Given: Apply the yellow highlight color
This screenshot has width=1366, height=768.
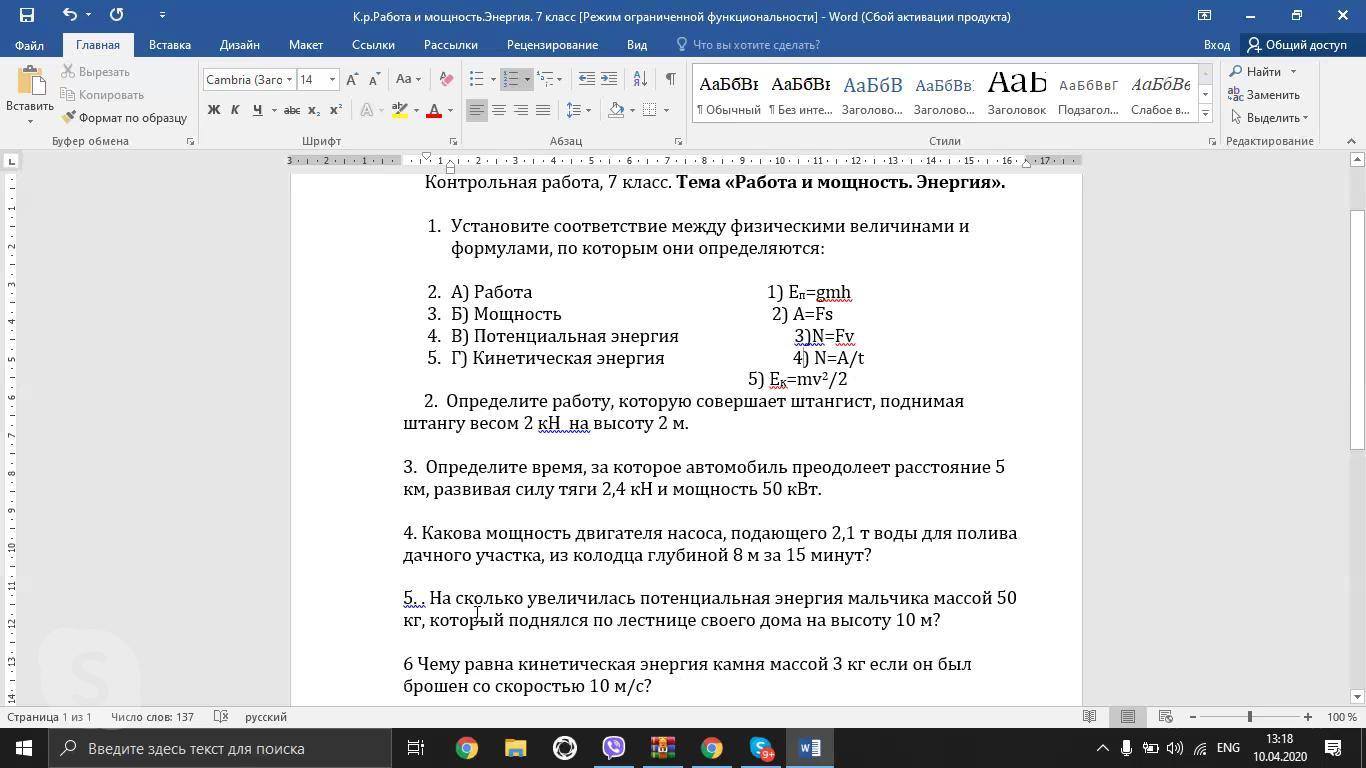Looking at the screenshot, I should pos(400,110).
